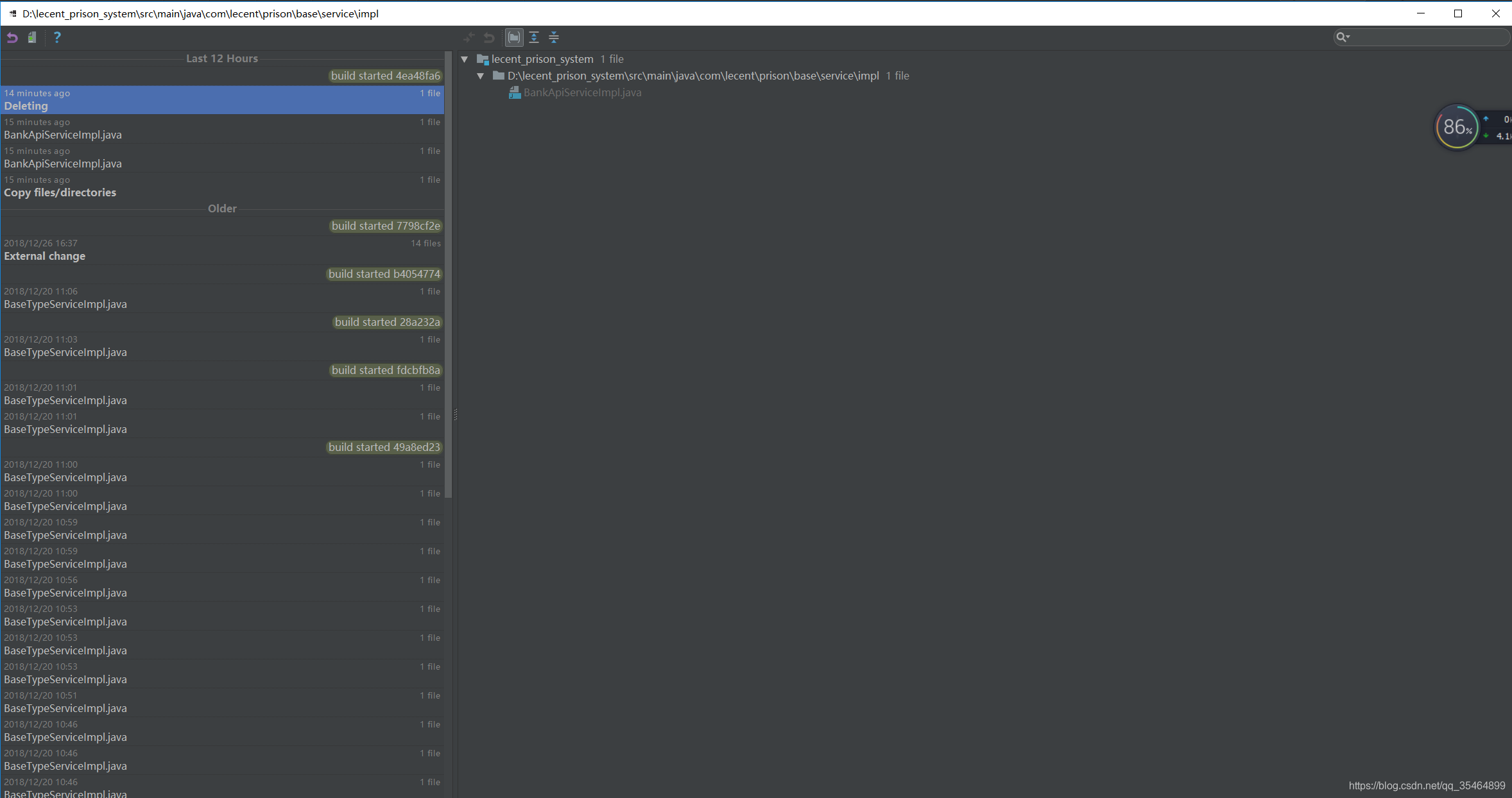1512x798 pixels.
Task: Click the lecent_prison_system project folder icon
Action: click(x=483, y=59)
